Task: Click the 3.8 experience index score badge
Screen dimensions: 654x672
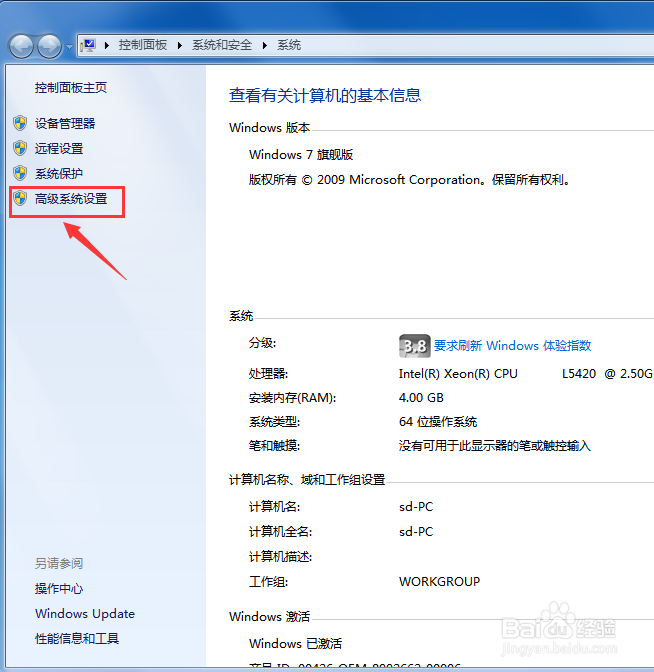Action: 414,346
